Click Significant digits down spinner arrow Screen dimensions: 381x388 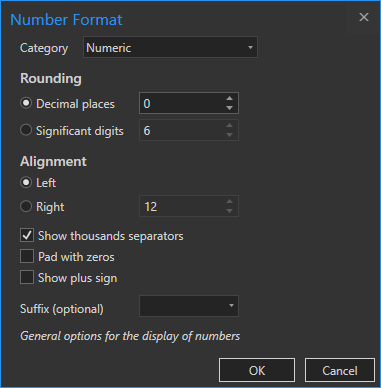coord(229,135)
